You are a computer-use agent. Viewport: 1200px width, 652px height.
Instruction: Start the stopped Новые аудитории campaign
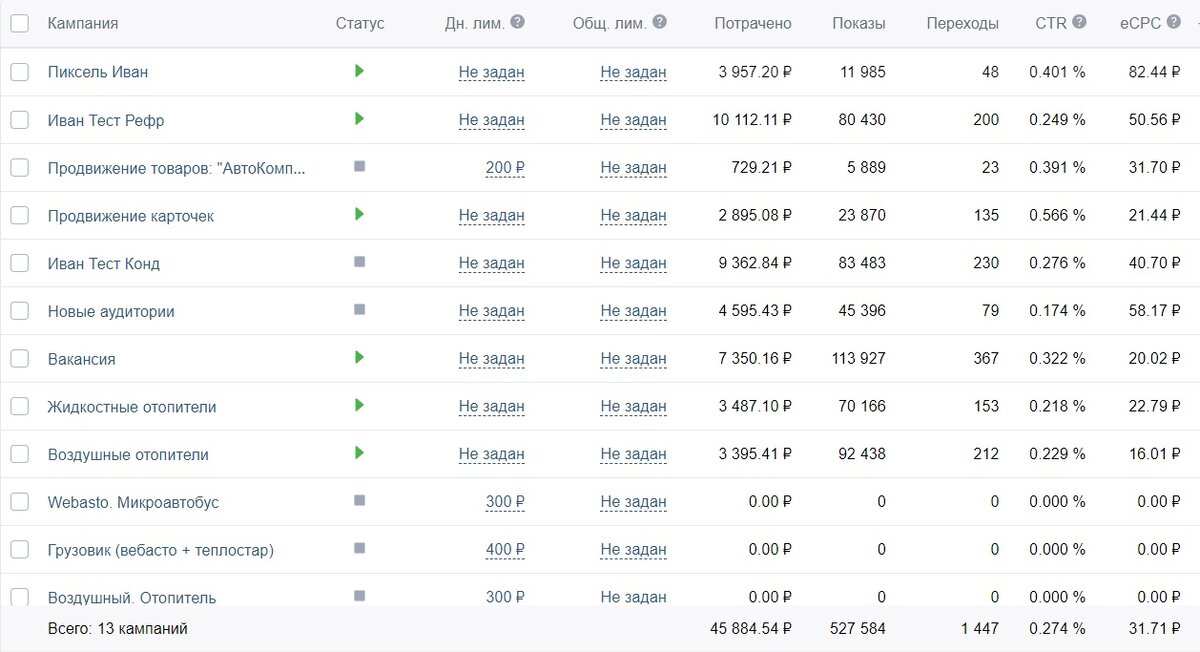tap(359, 310)
